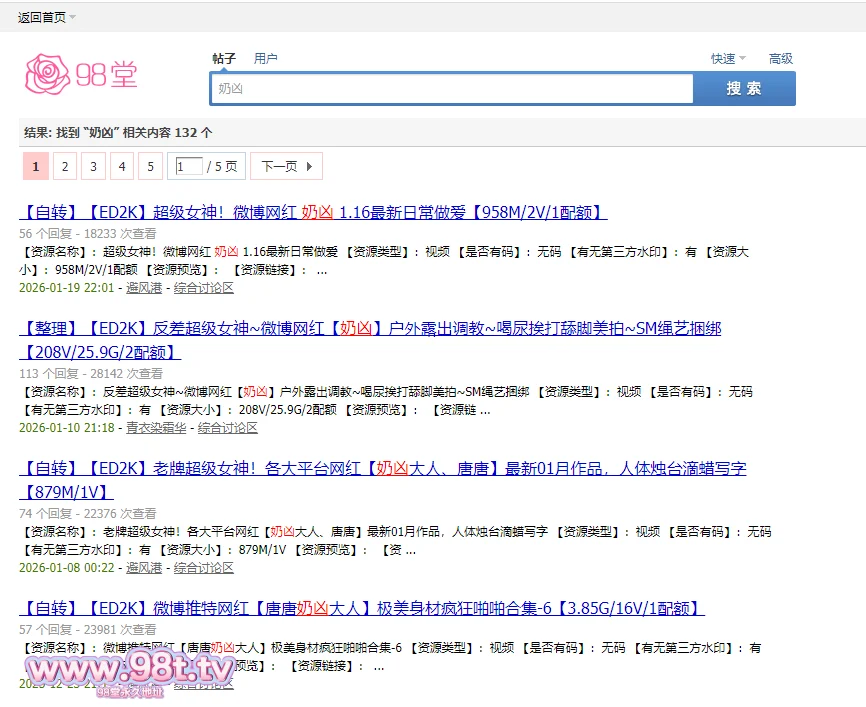The height and width of the screenshot is (707, 866).
Task: Go to results page 4
Action: [x=122, y=167]
